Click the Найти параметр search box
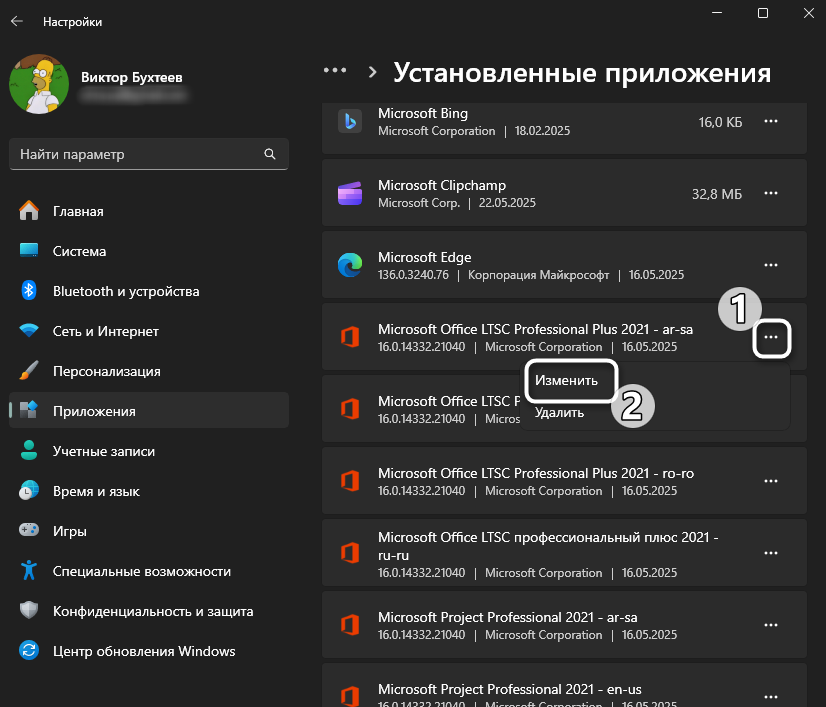This screenshot has height=707, width=826. pyautogui.click(x=149, y=154)
